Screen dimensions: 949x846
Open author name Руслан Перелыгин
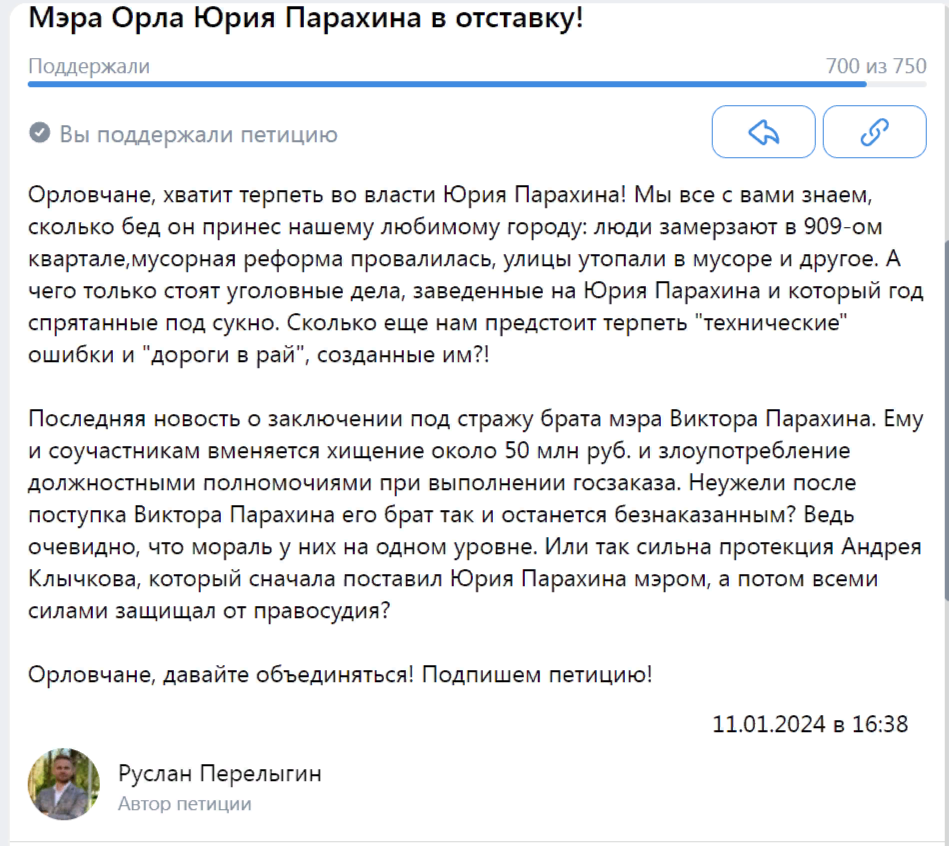(x=220, y=773)
